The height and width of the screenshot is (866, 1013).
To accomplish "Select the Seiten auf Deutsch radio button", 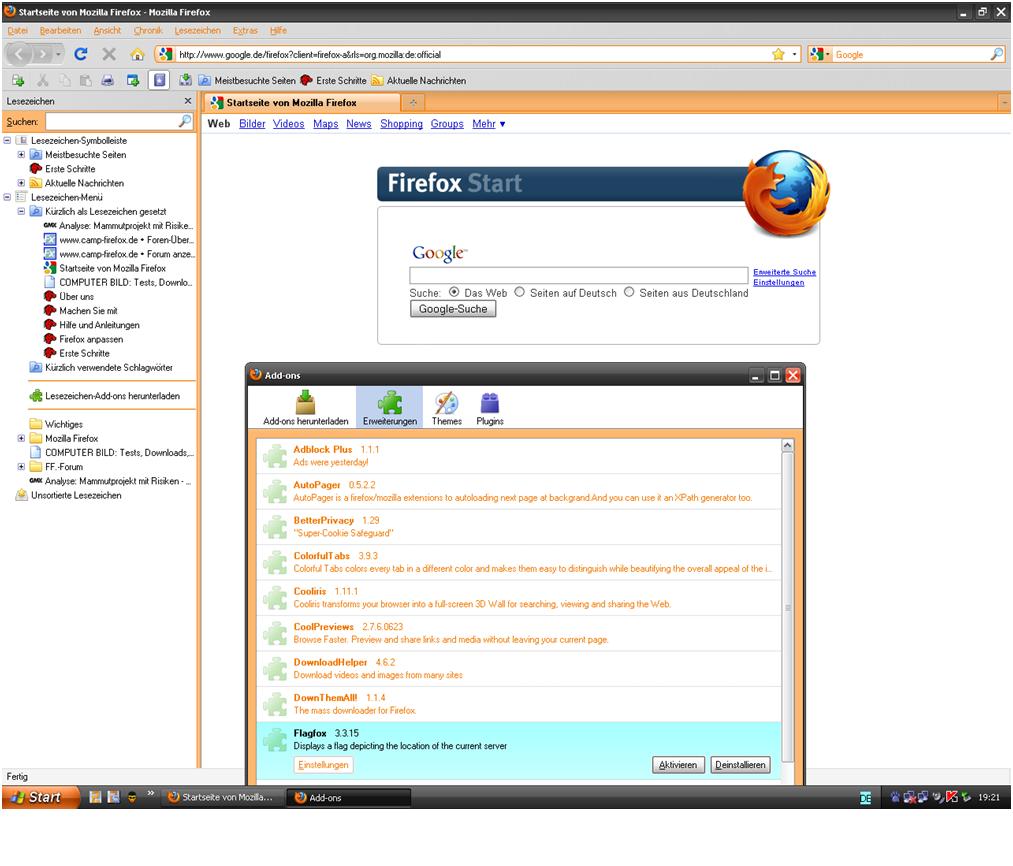I will [519, 292].
